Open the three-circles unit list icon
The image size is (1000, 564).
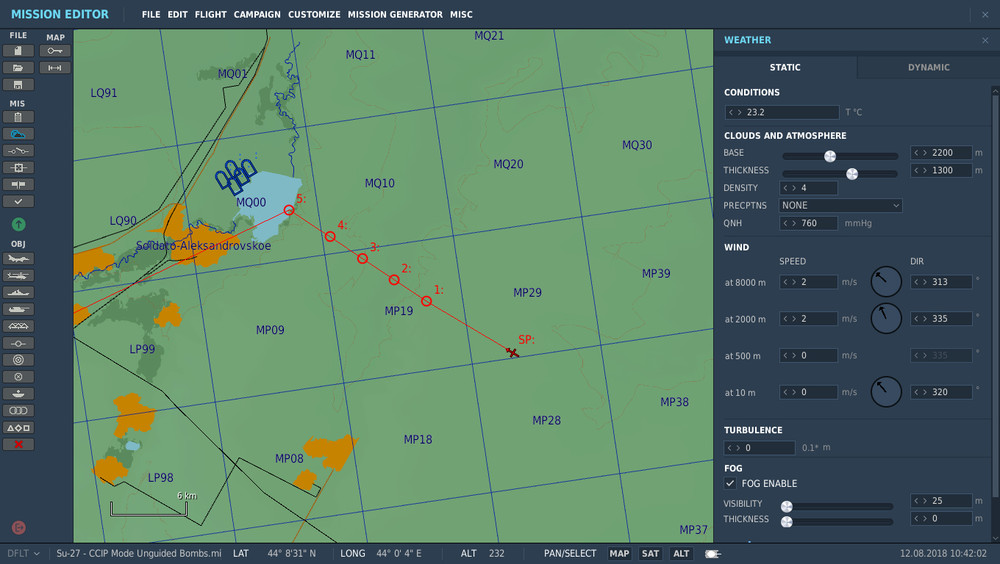click(18, 411)
